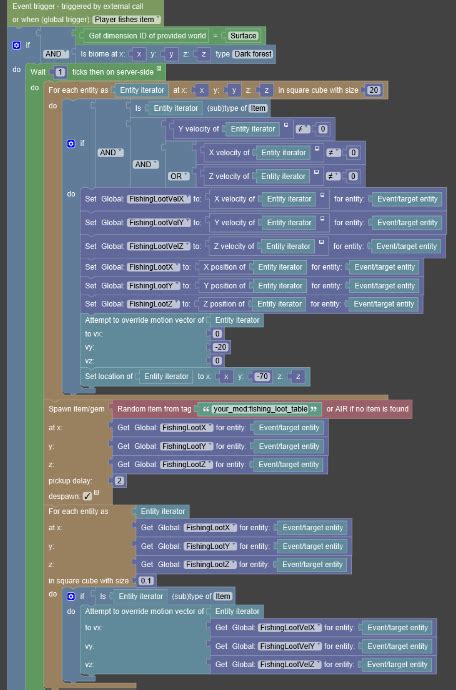The height and width of the screenshot is (690, 456).
Task: Edit the vx value 0 in override motion
Action: [x=217, y=334]
